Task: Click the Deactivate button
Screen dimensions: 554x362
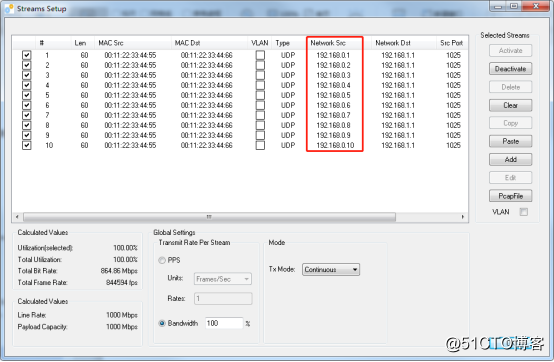Action: [511, 69]
